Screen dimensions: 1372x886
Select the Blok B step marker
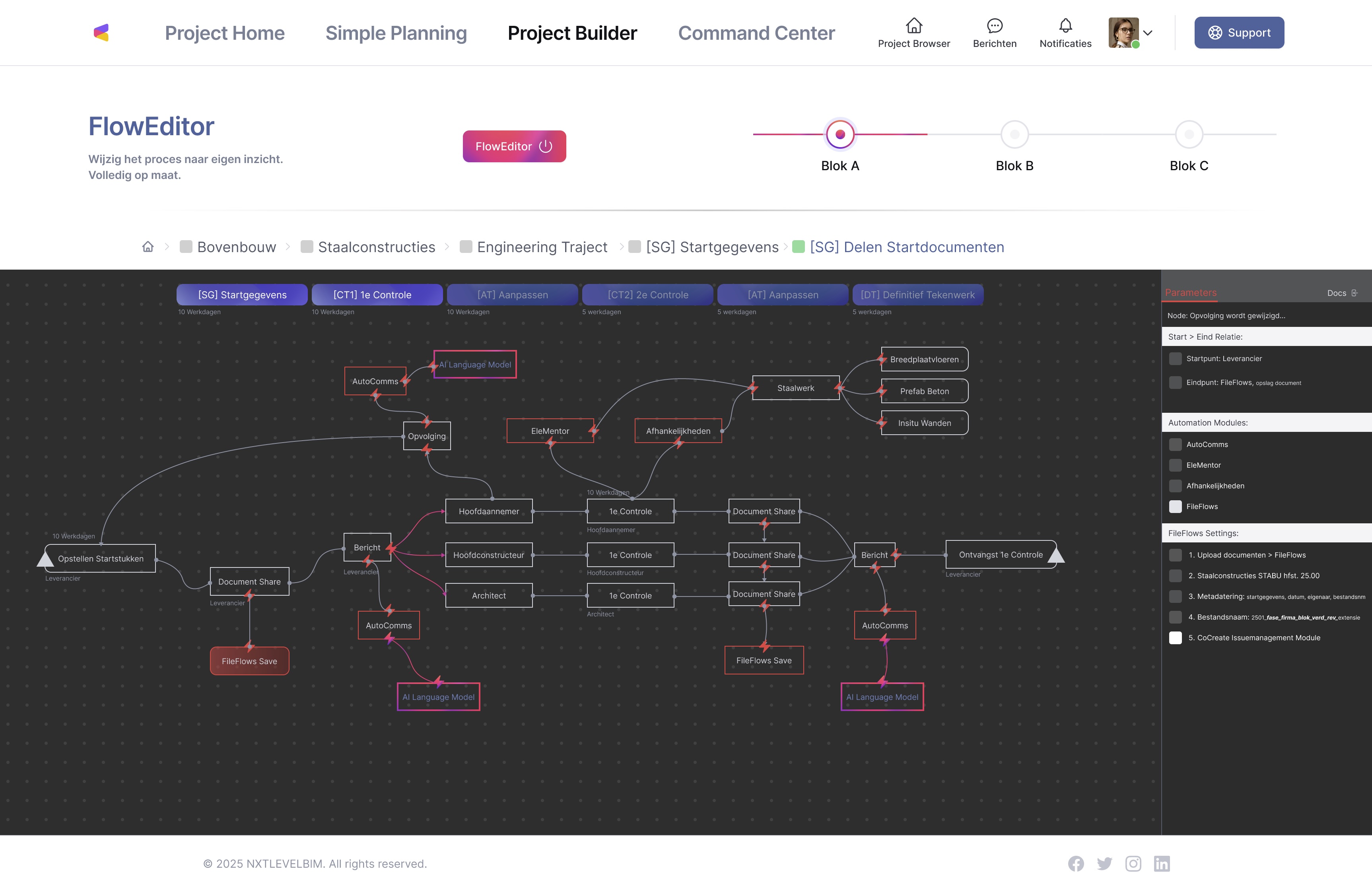(1014, 135)
